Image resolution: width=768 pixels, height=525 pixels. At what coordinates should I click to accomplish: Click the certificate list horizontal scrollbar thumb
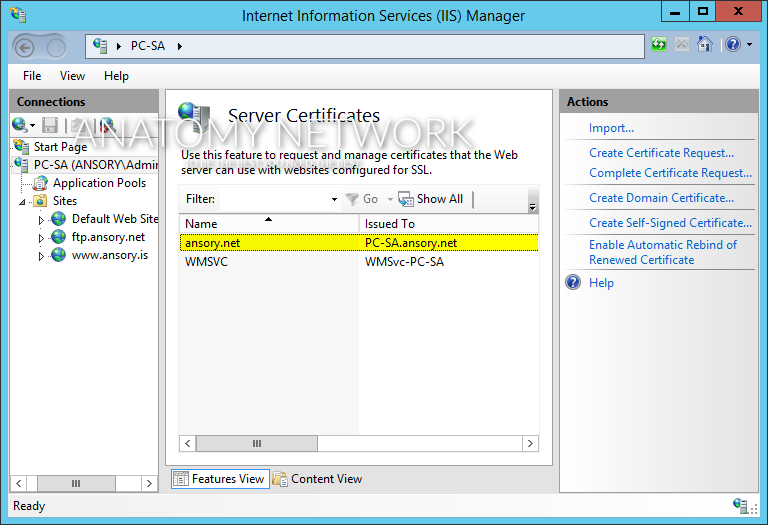tap(257, 444)
